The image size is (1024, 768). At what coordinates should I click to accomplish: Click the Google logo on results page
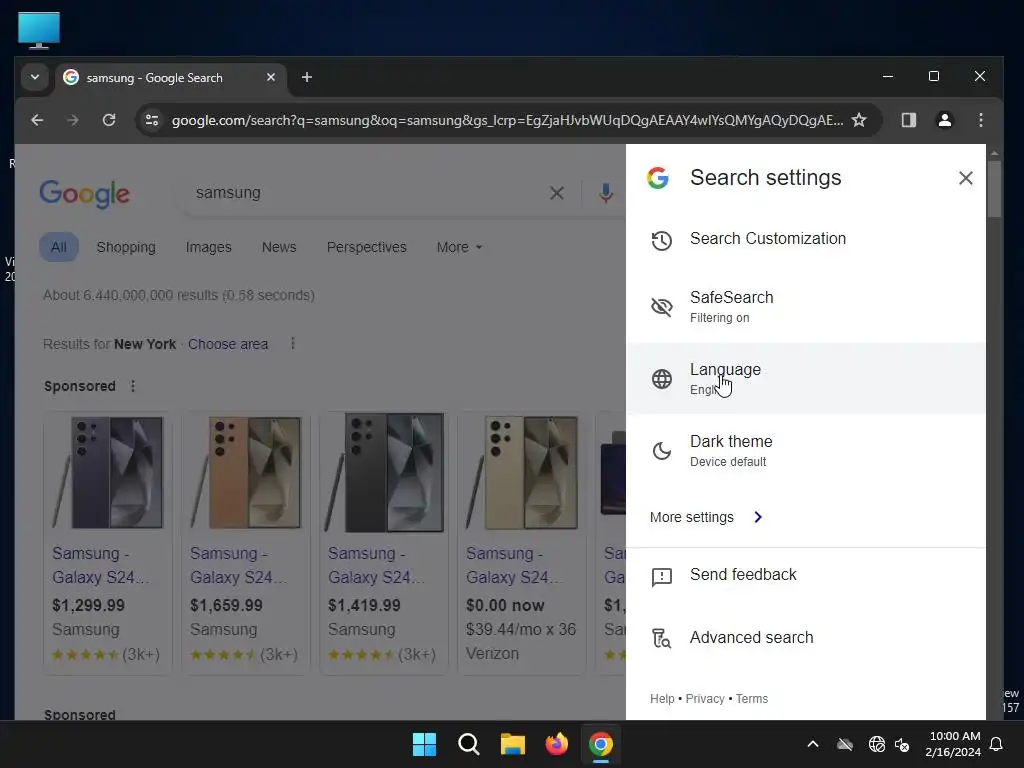[x=84, y=194]
